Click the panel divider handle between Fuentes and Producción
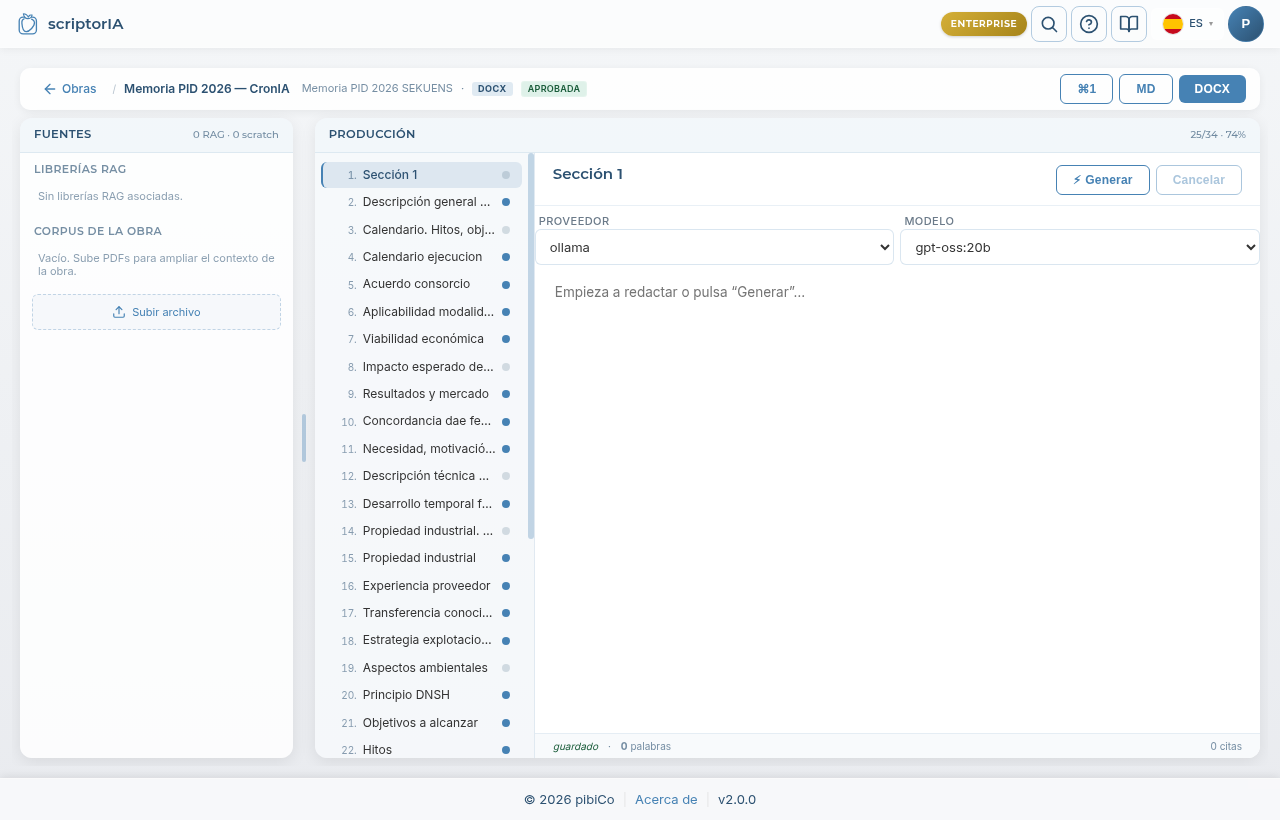The width and height of the screenshot is (1280, 820). (304, 438)
